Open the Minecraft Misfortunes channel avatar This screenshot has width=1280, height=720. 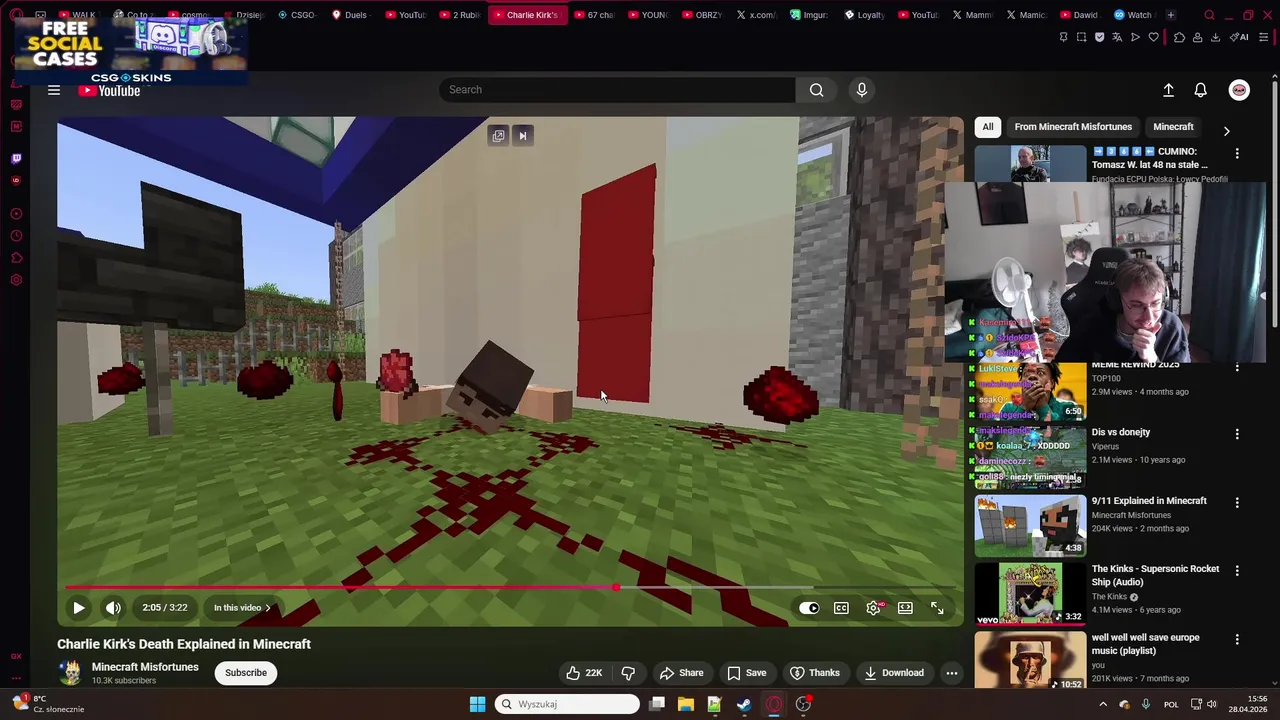(x=70, y=673)
